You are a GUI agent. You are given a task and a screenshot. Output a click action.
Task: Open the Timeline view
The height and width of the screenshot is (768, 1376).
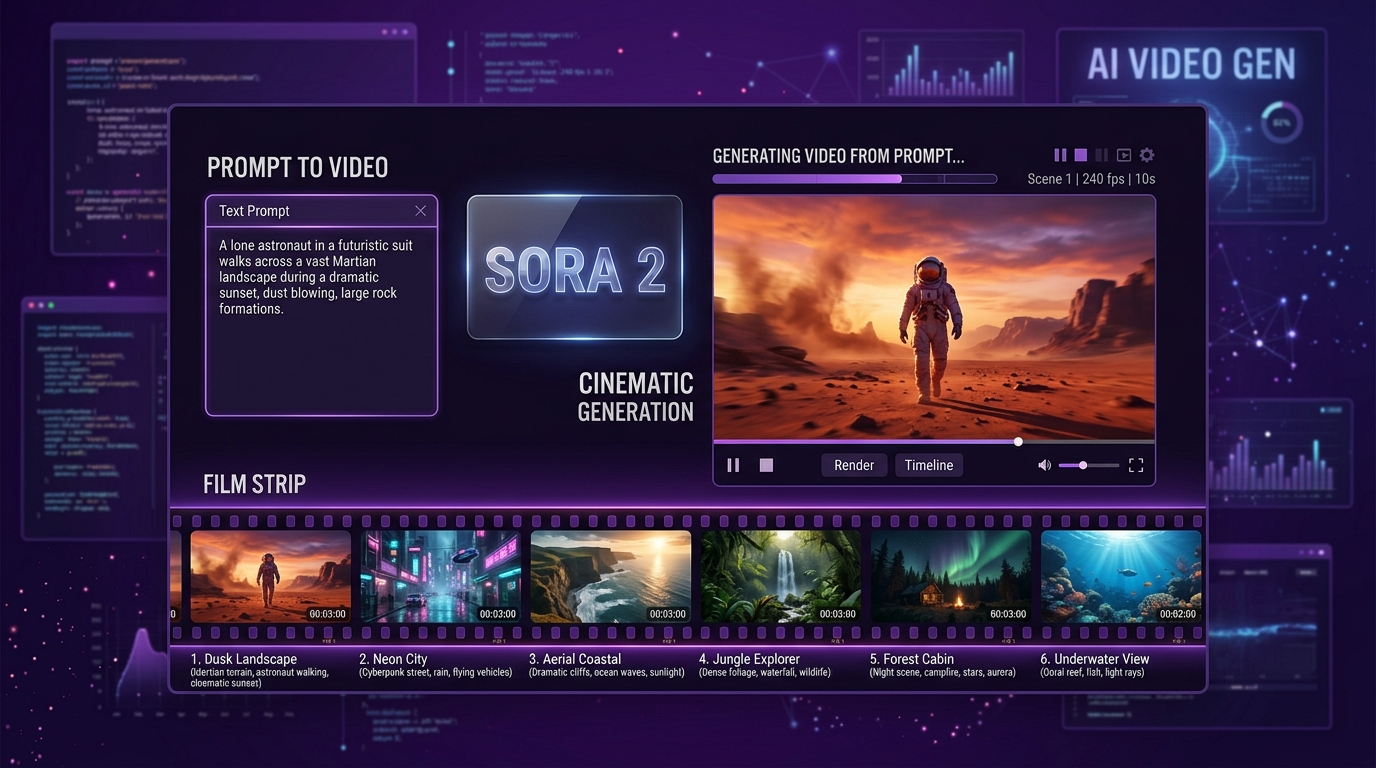click(x=928, y=464)
